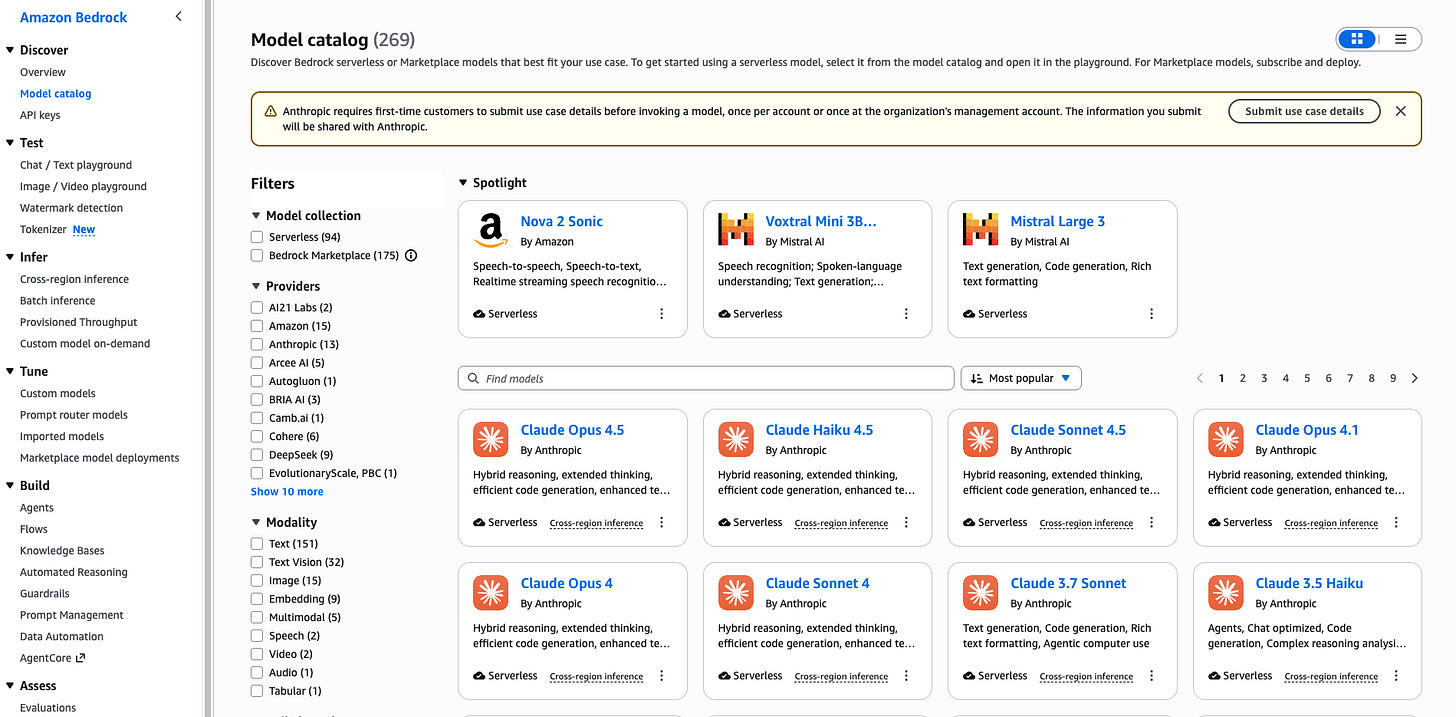Go to previous page of model results

click(1200, 379)
